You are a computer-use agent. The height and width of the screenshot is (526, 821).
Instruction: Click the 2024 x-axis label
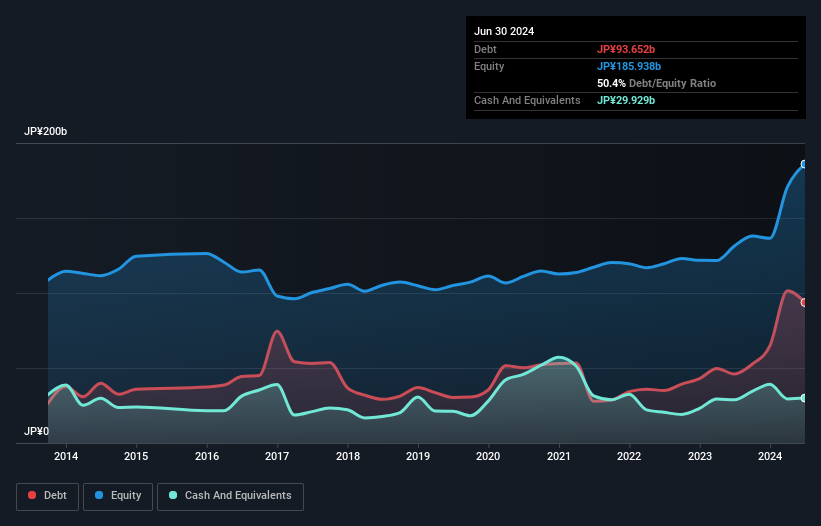coord(770,456)
